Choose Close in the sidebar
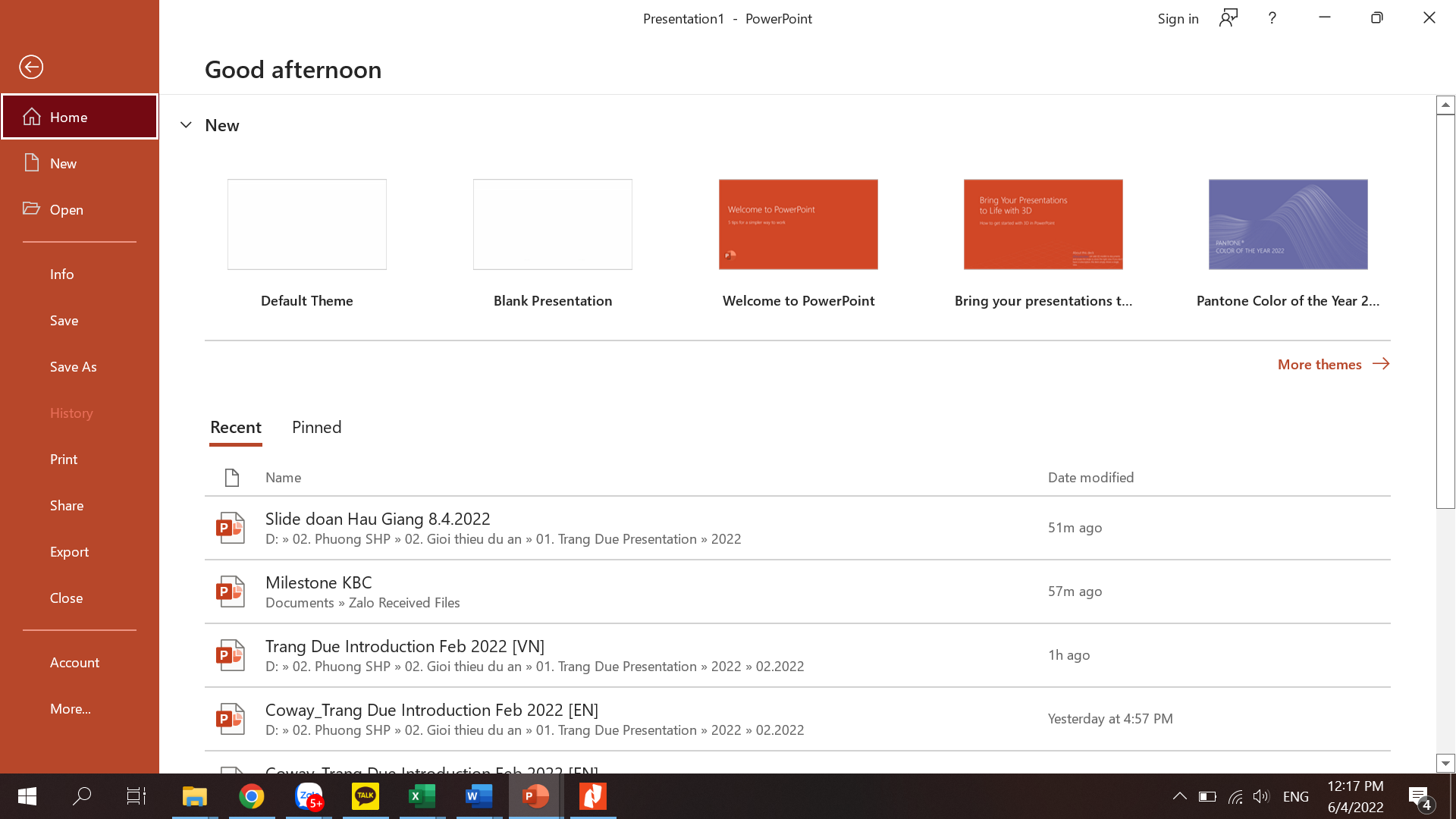Viewport: 1456px width, 819px height. coord(80,598)
